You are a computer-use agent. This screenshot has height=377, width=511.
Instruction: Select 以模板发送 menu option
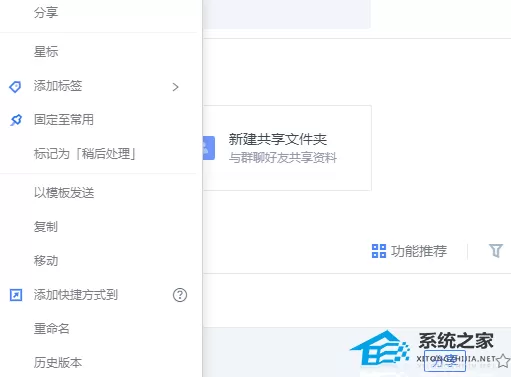pyautogui.click(x=64, y=192)
